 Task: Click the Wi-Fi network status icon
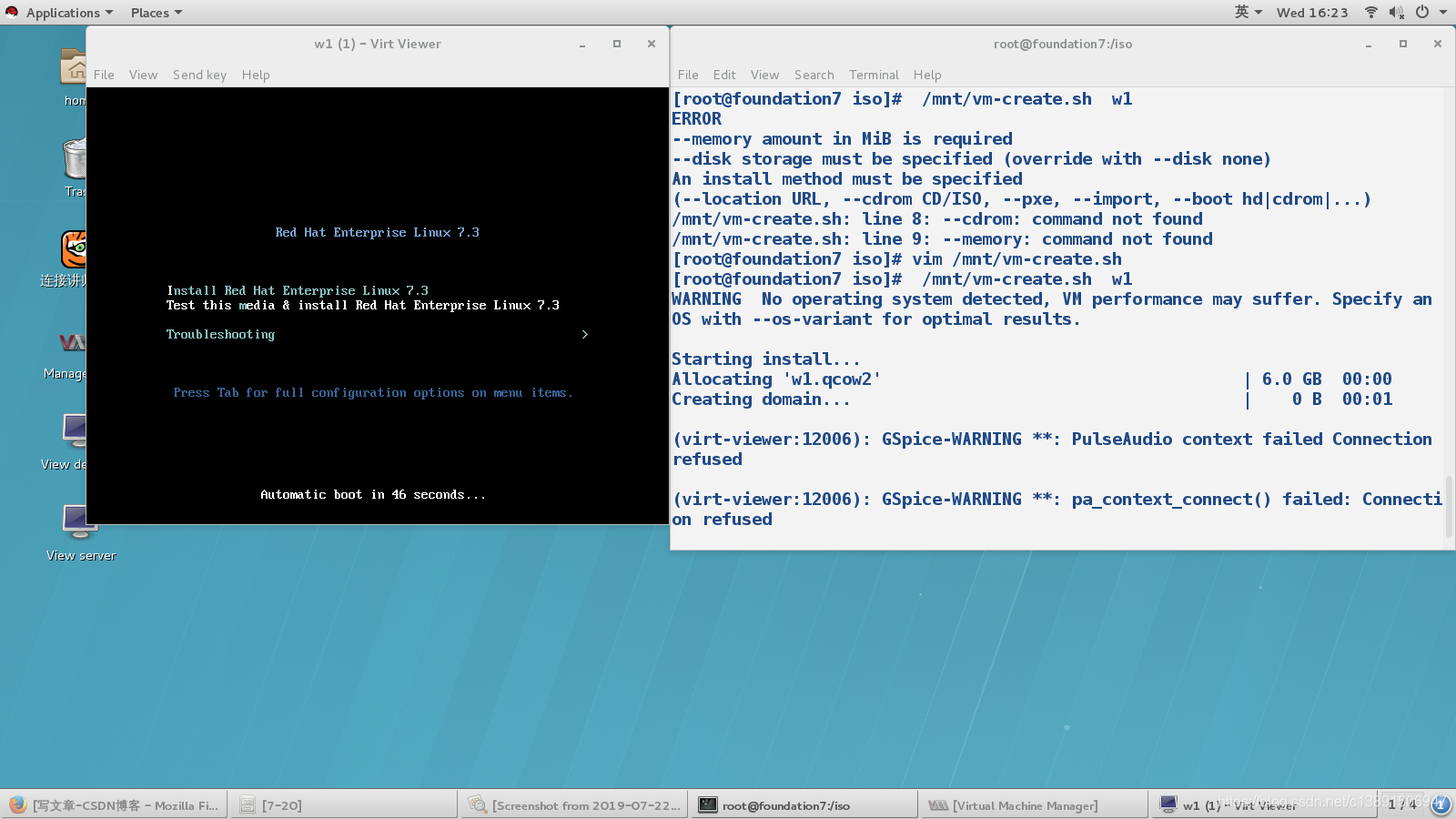tap(1371, 13)
